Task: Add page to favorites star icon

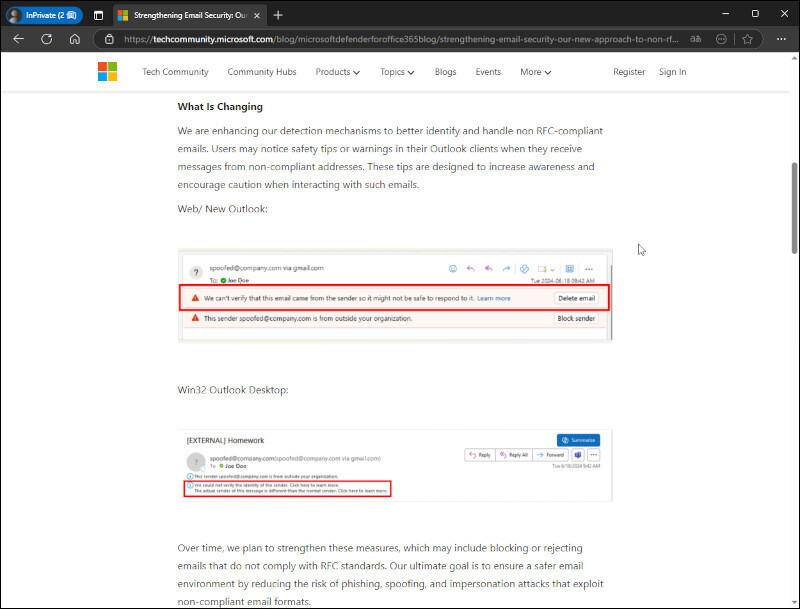Action: [x=747, y=39]
